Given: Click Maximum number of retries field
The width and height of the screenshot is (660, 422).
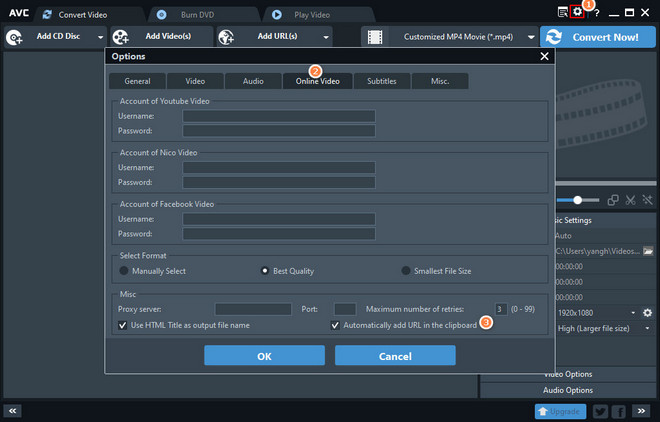Looking at the screenshot, I should [501, 309].
